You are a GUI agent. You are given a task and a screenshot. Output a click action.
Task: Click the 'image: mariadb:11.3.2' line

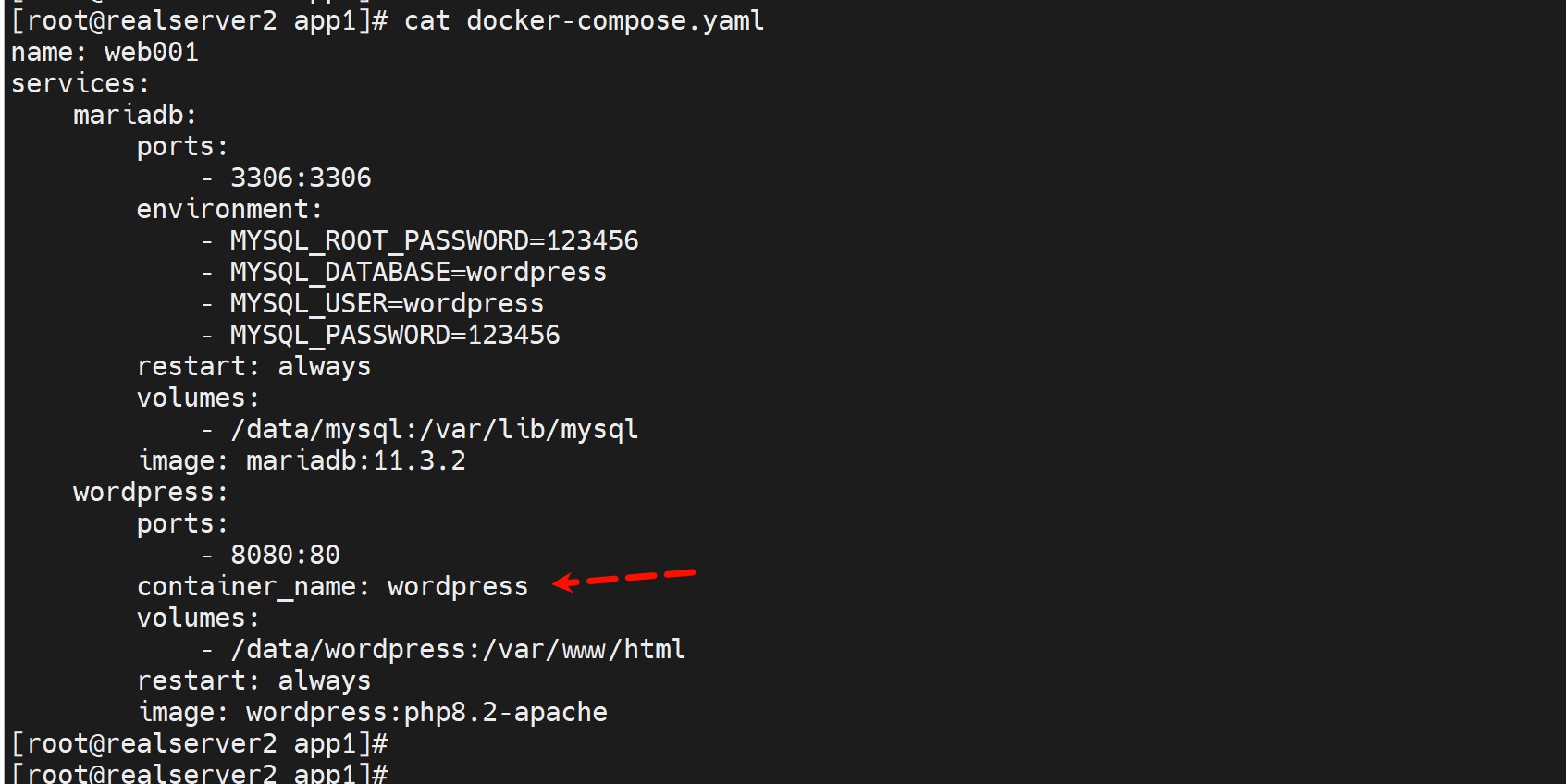click(x=302, y=461)
